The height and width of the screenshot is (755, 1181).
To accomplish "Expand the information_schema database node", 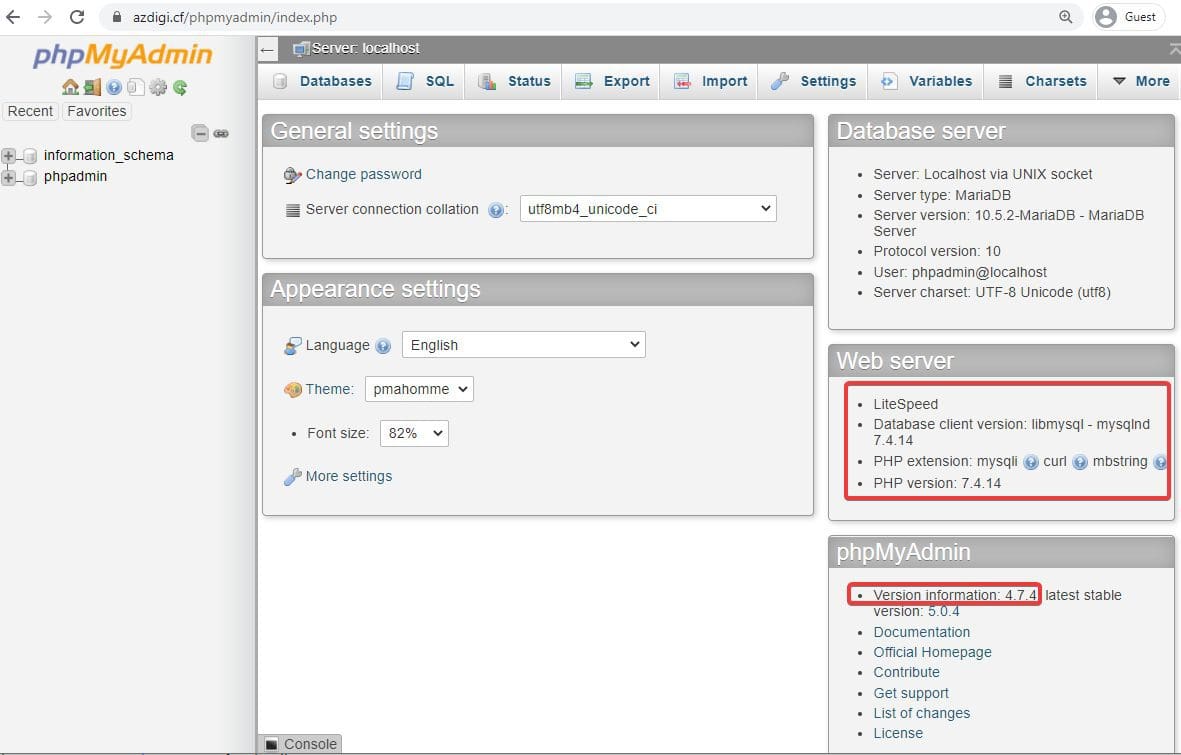I will pyautogui.click(x=10, y=156).
